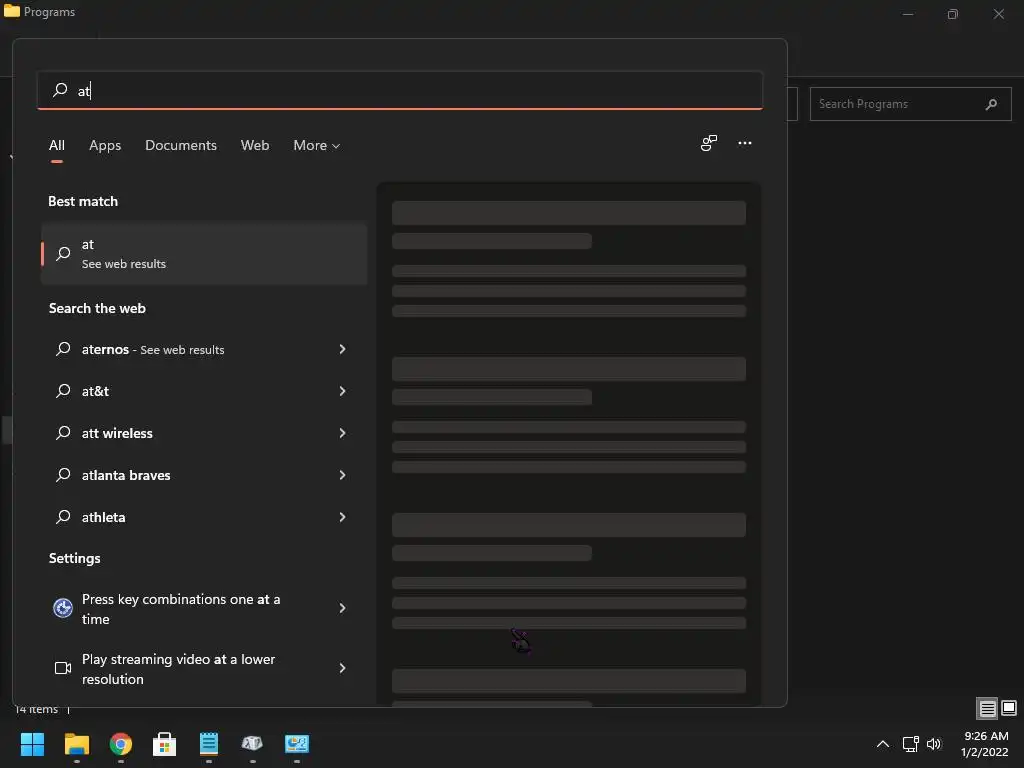Click the search icon in Search Programs box
The height and width of the screenshot is (768, 1024).
coord(991,104)
